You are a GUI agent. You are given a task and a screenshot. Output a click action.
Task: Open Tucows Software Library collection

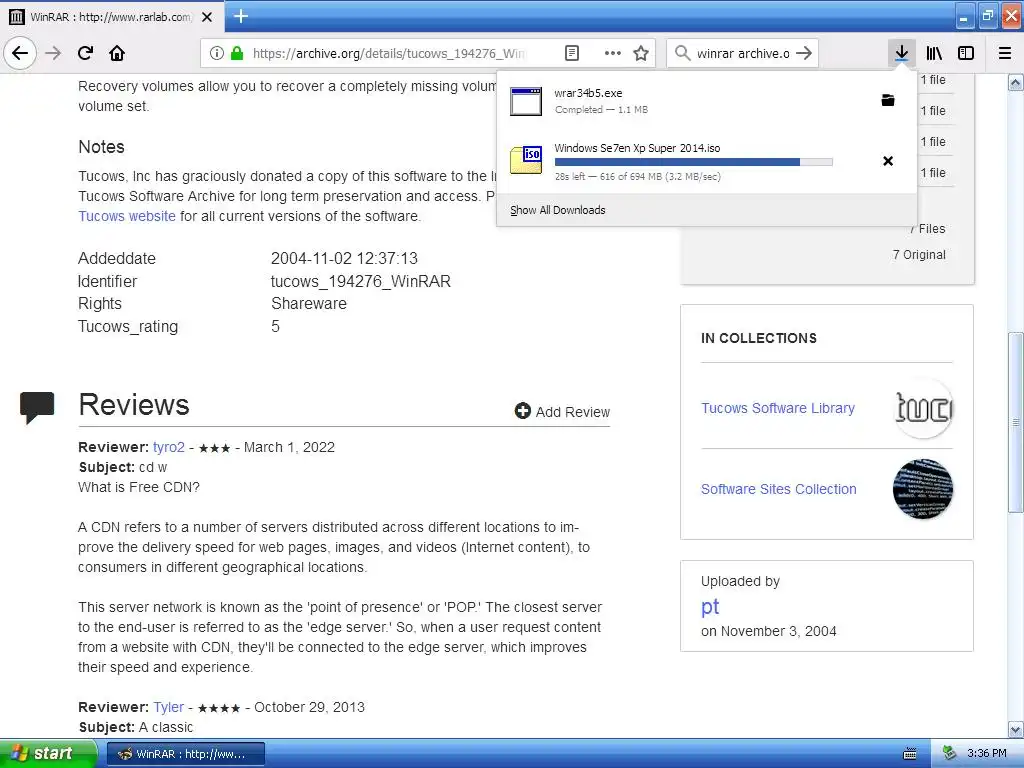778,408
